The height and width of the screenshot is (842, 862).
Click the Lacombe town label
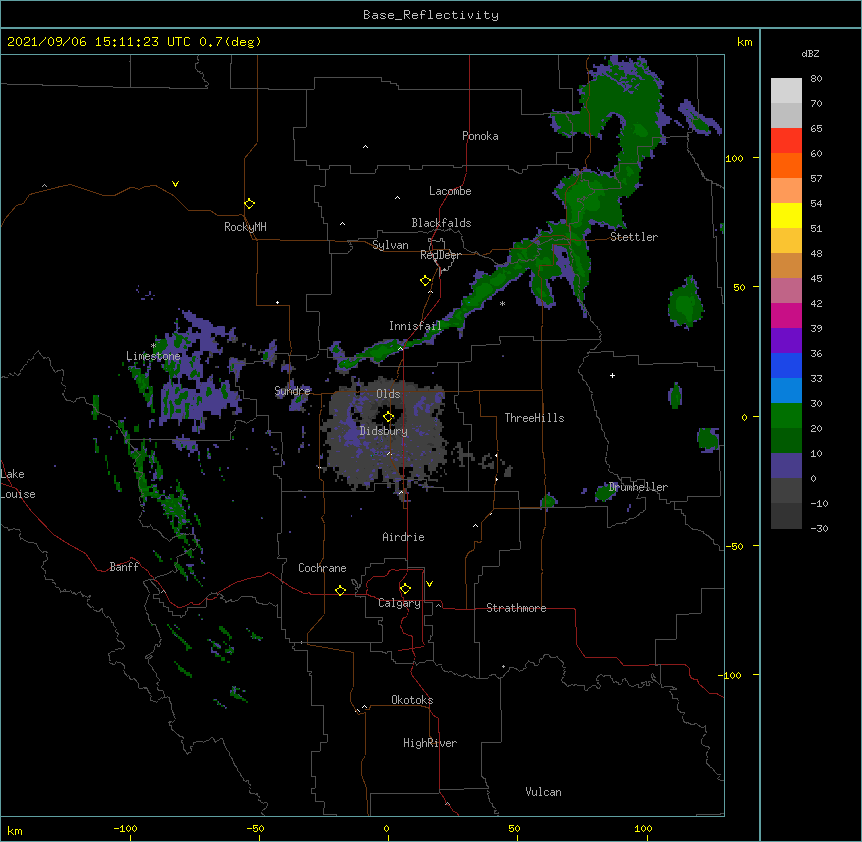pyautogui.click(x=450, y=191)
